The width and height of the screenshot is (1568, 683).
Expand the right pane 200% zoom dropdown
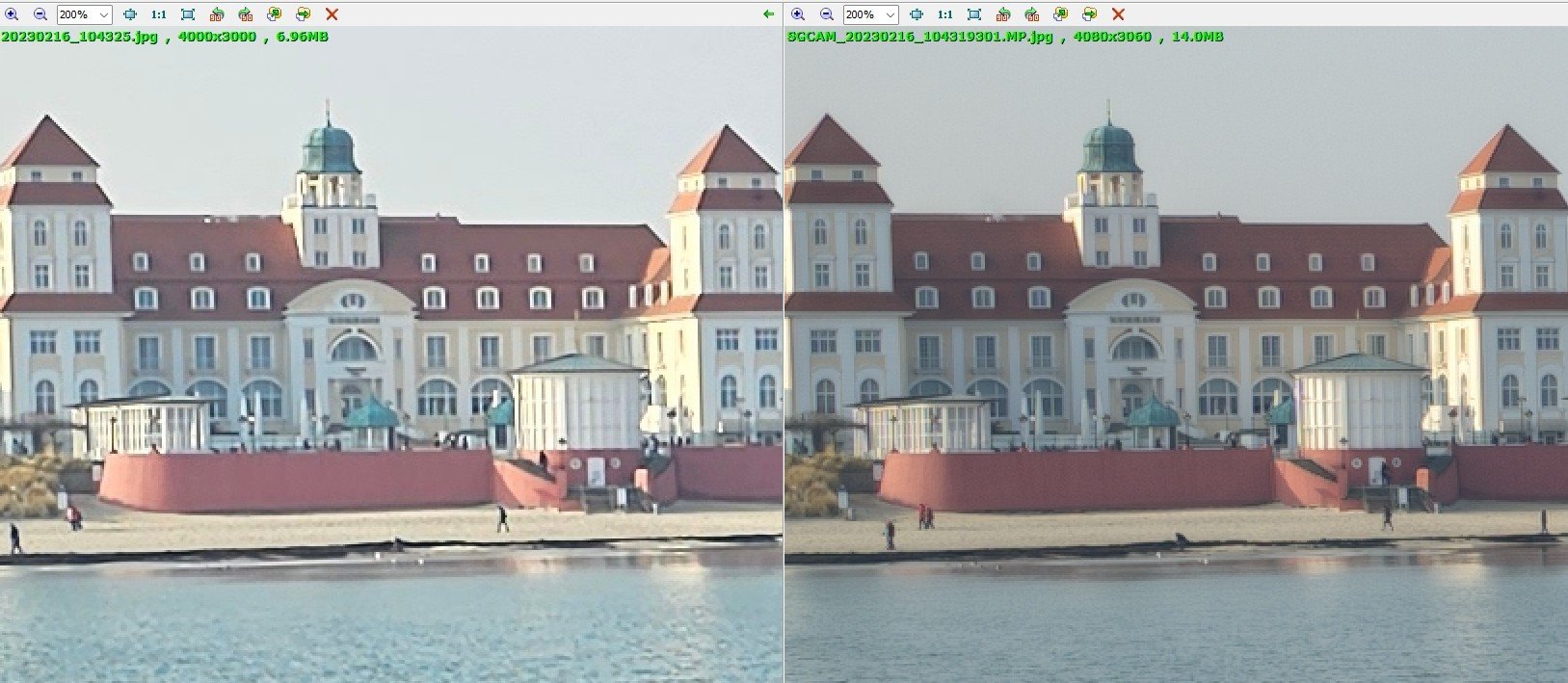[890, 14]
